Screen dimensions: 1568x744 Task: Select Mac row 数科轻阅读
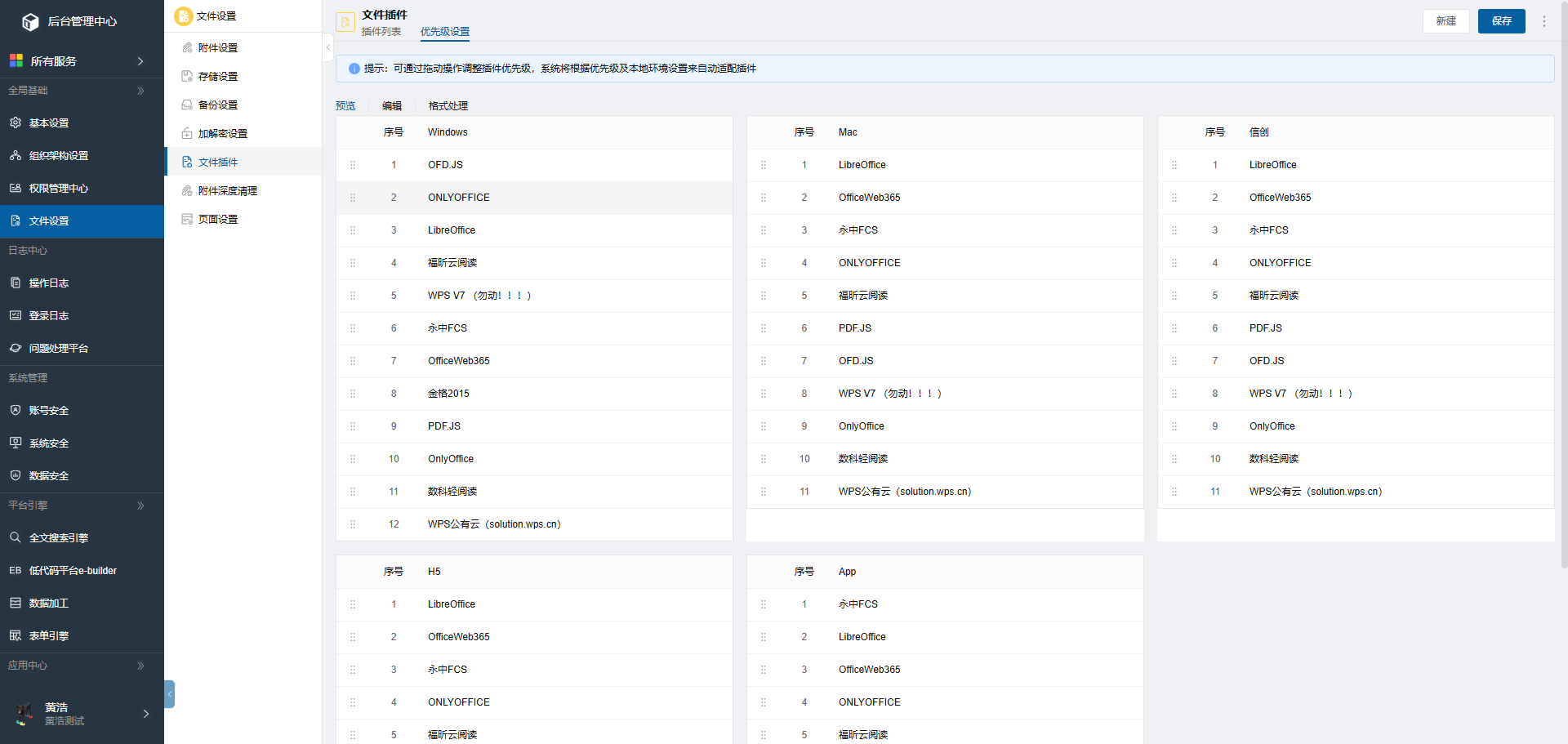coord(945,459)
